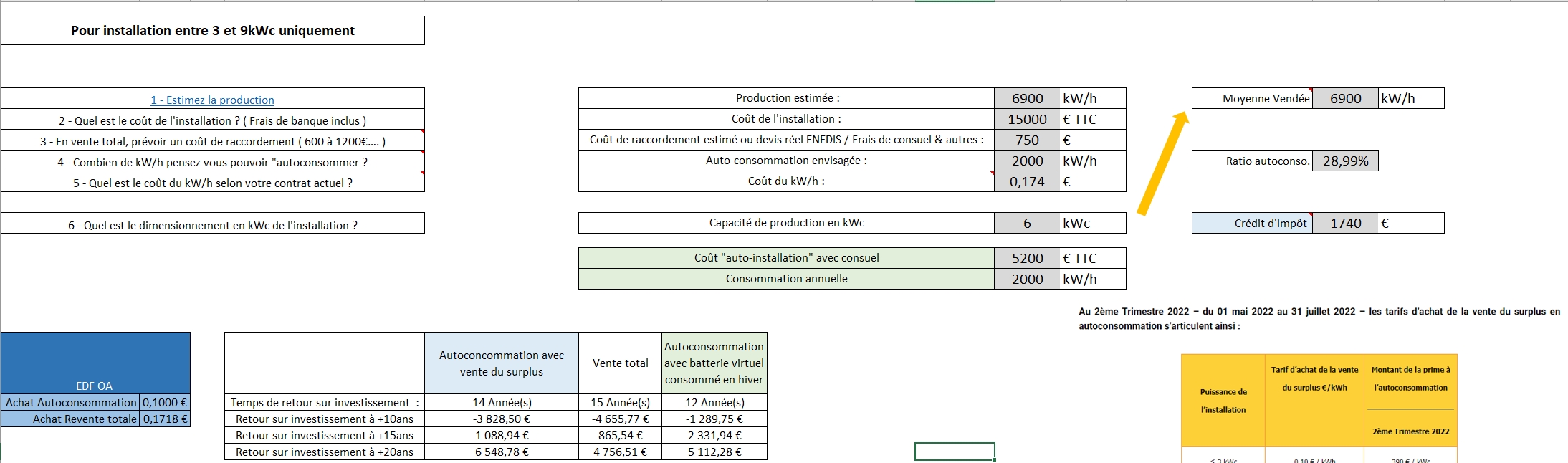Select the Achat Autoconsommation rate 0,1000 €
The image size is (1568, 463).
pos(165,403)
